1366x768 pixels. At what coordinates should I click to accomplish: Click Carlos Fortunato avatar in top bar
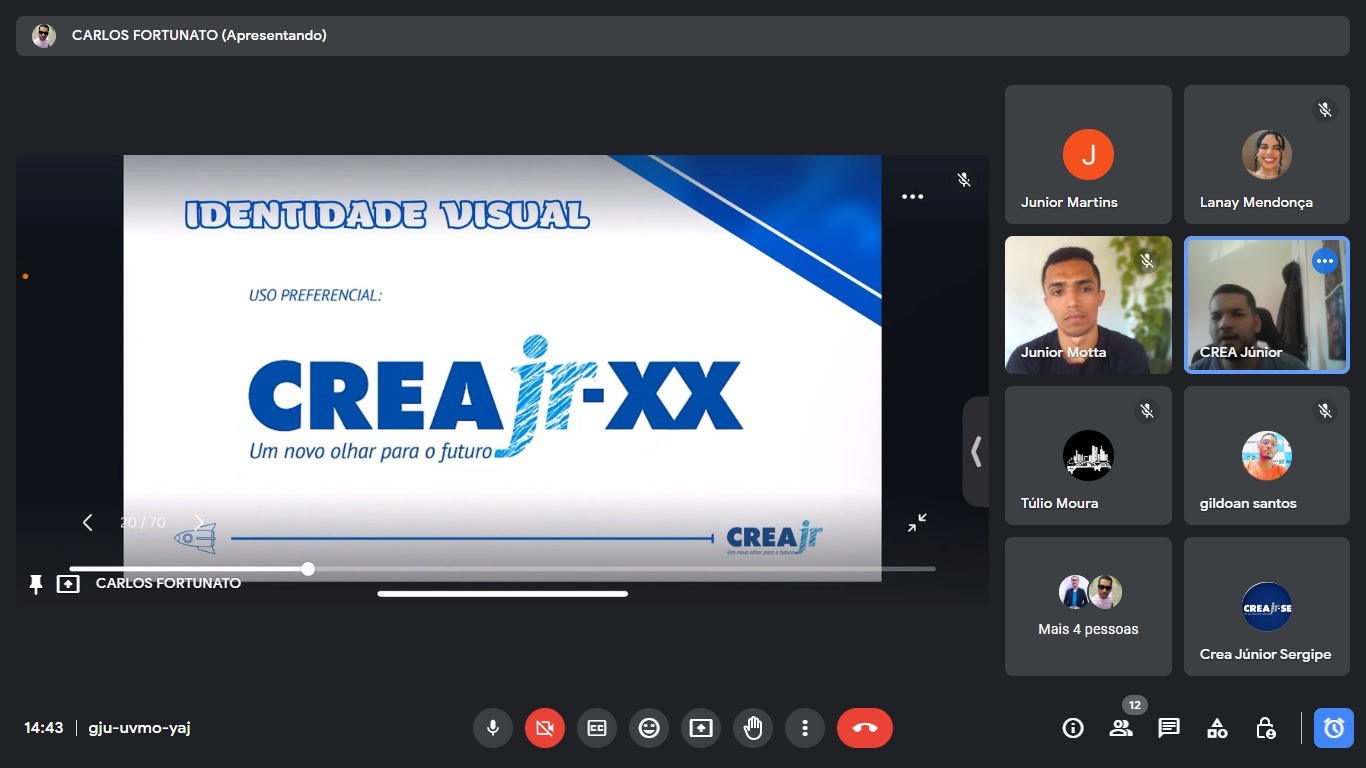pos(44,36)
